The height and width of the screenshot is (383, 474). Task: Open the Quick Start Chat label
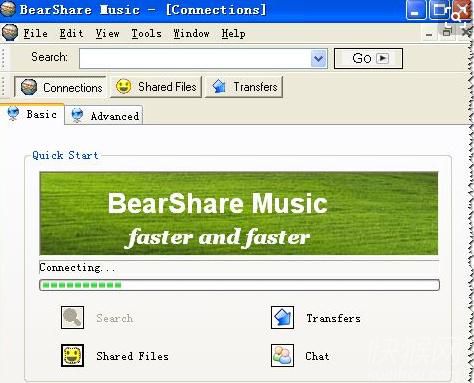[x=317, y=356]
